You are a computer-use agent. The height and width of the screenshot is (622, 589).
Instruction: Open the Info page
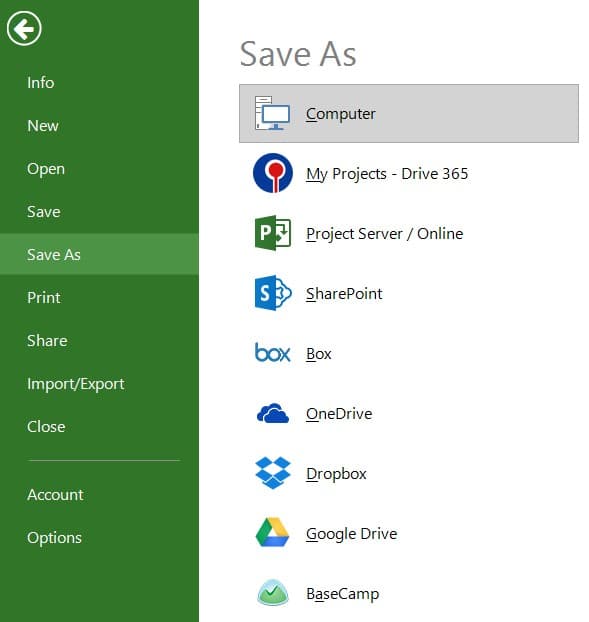[x=40, y=83]
